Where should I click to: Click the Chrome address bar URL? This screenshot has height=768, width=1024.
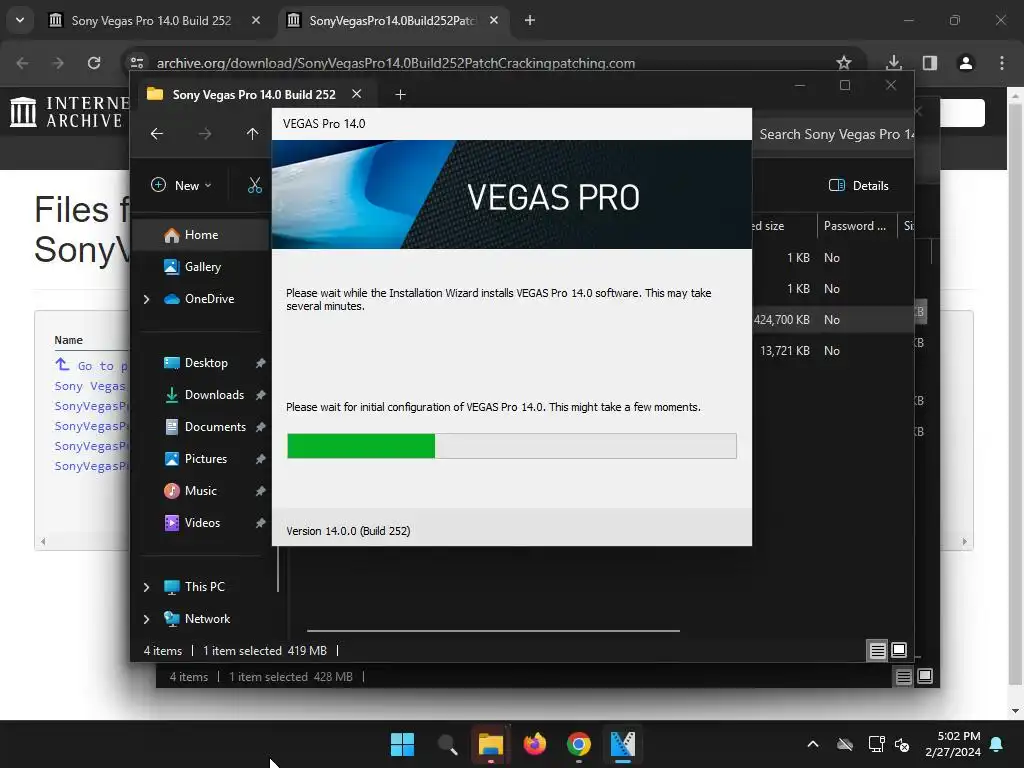pyautogui.click(x=396, y=63)
